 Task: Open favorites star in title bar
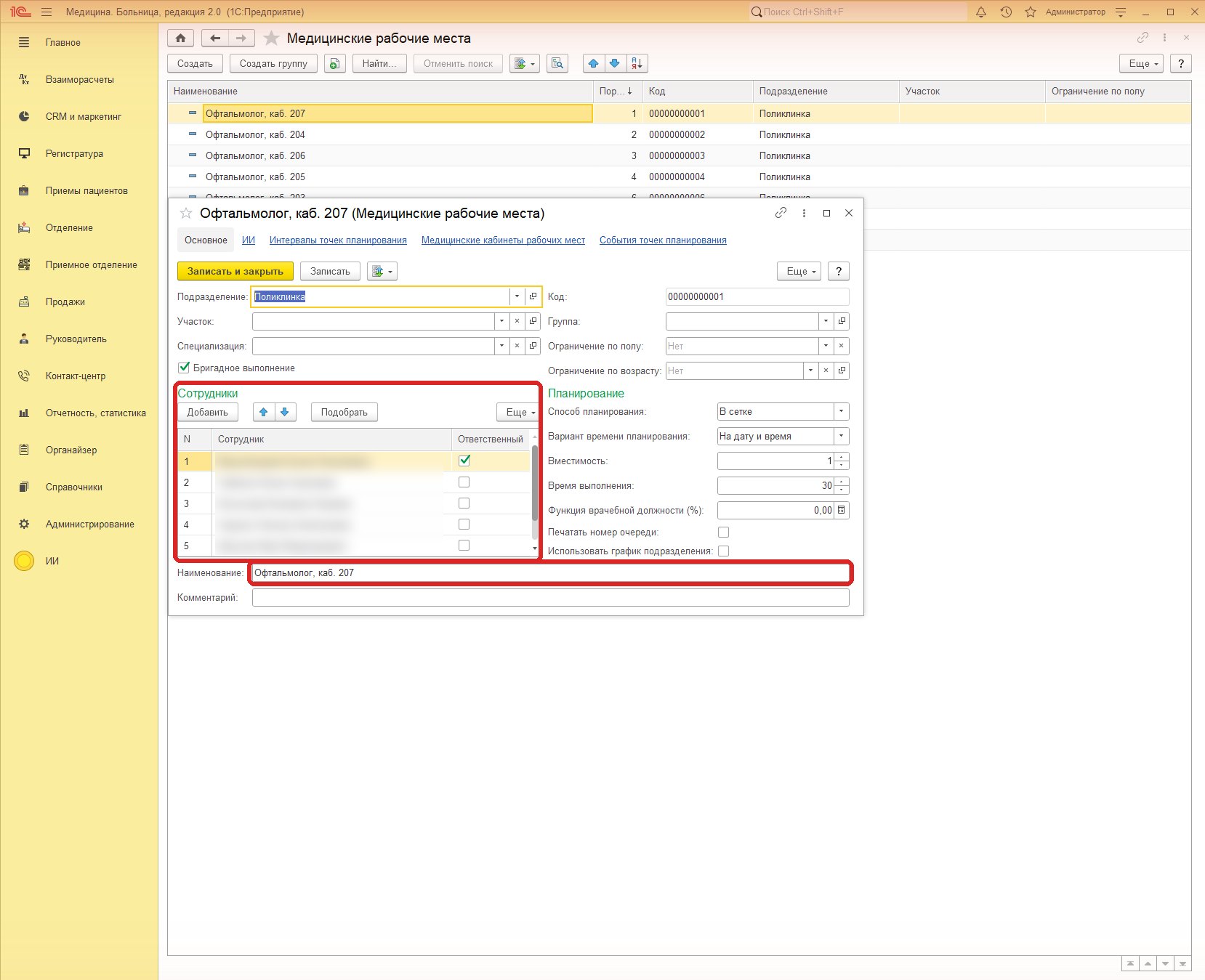[x=1031, y=12]
